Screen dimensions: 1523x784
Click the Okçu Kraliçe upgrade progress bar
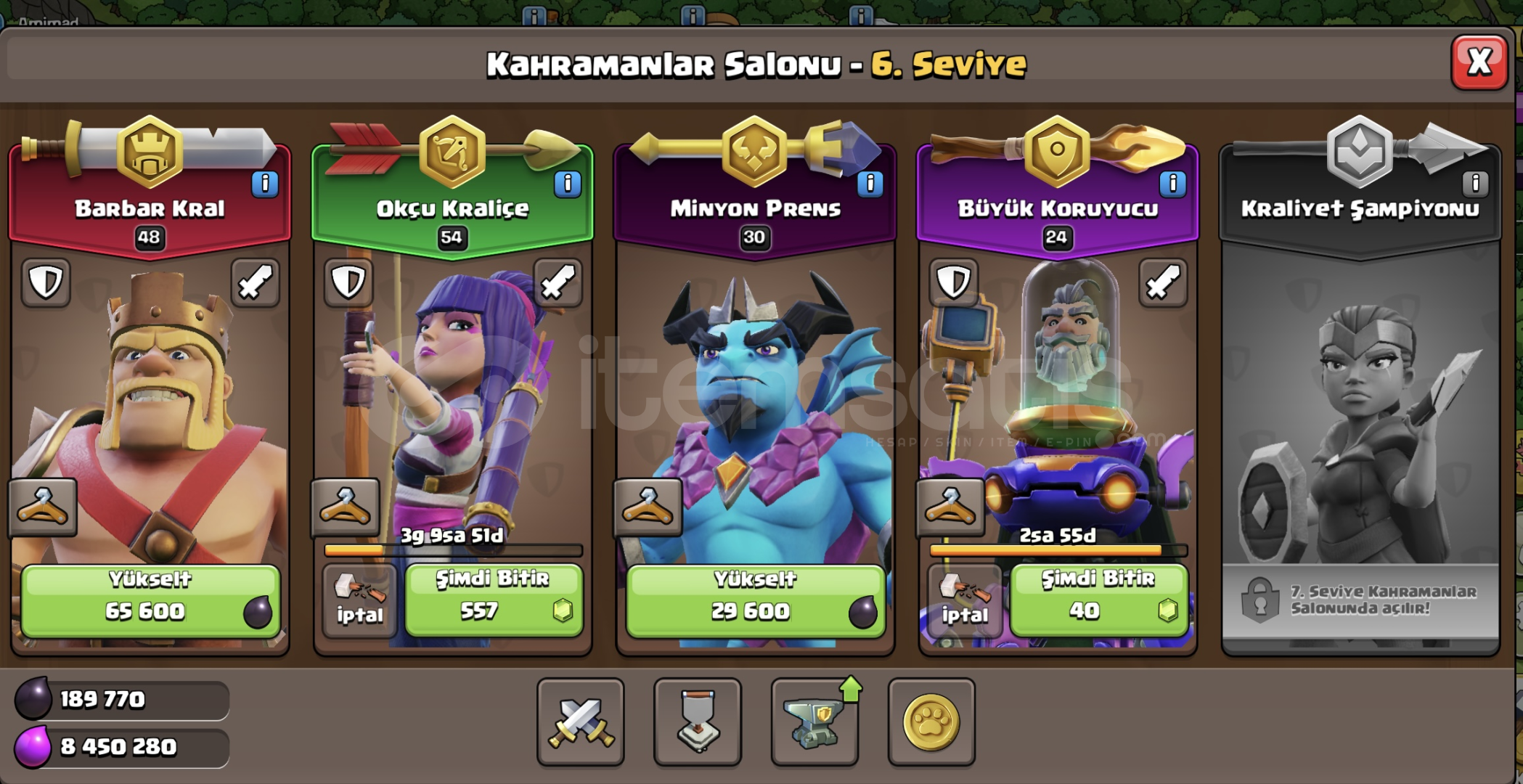(453, 550)
